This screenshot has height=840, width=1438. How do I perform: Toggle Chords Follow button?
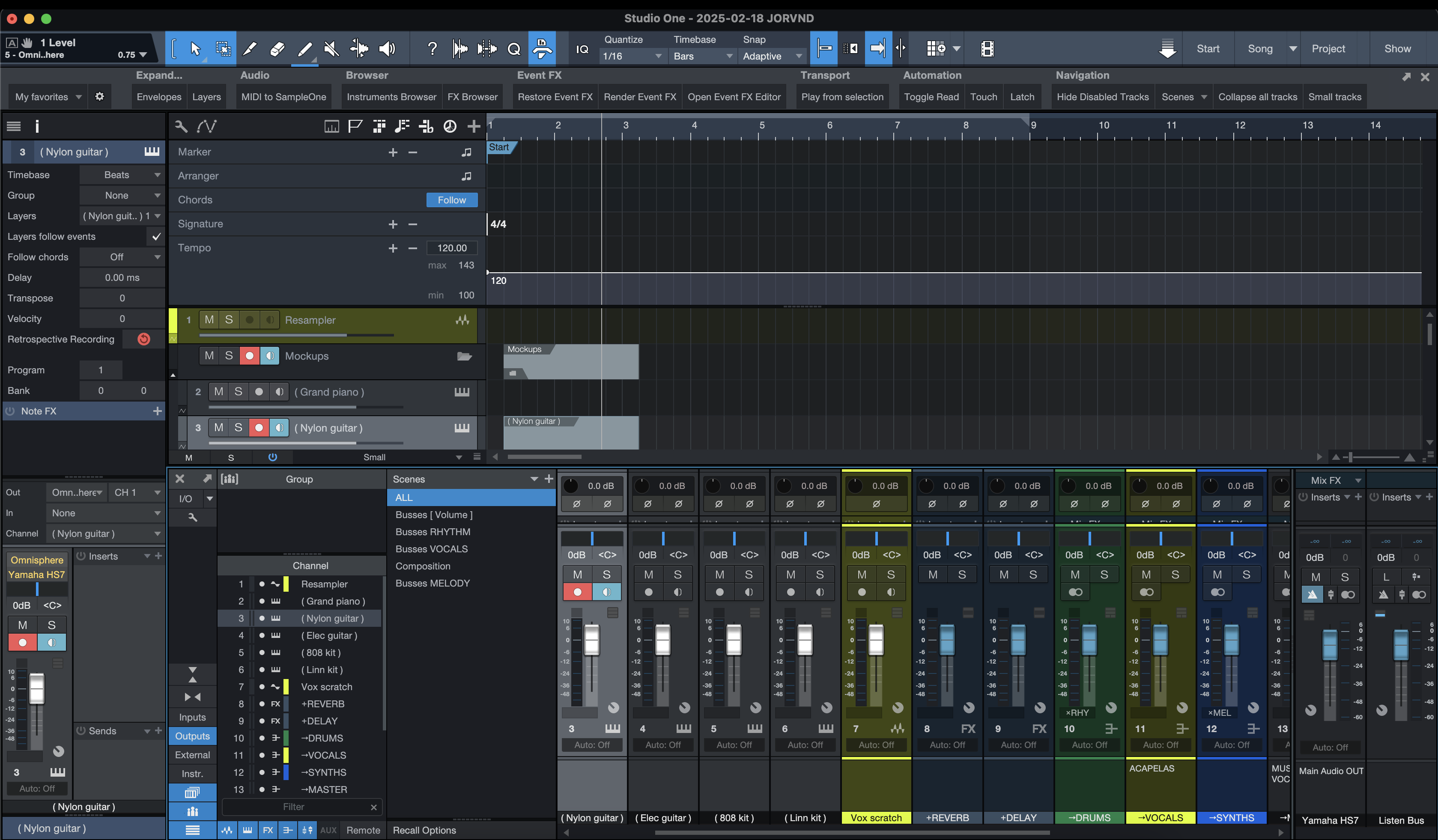click(x=451, y=200)
